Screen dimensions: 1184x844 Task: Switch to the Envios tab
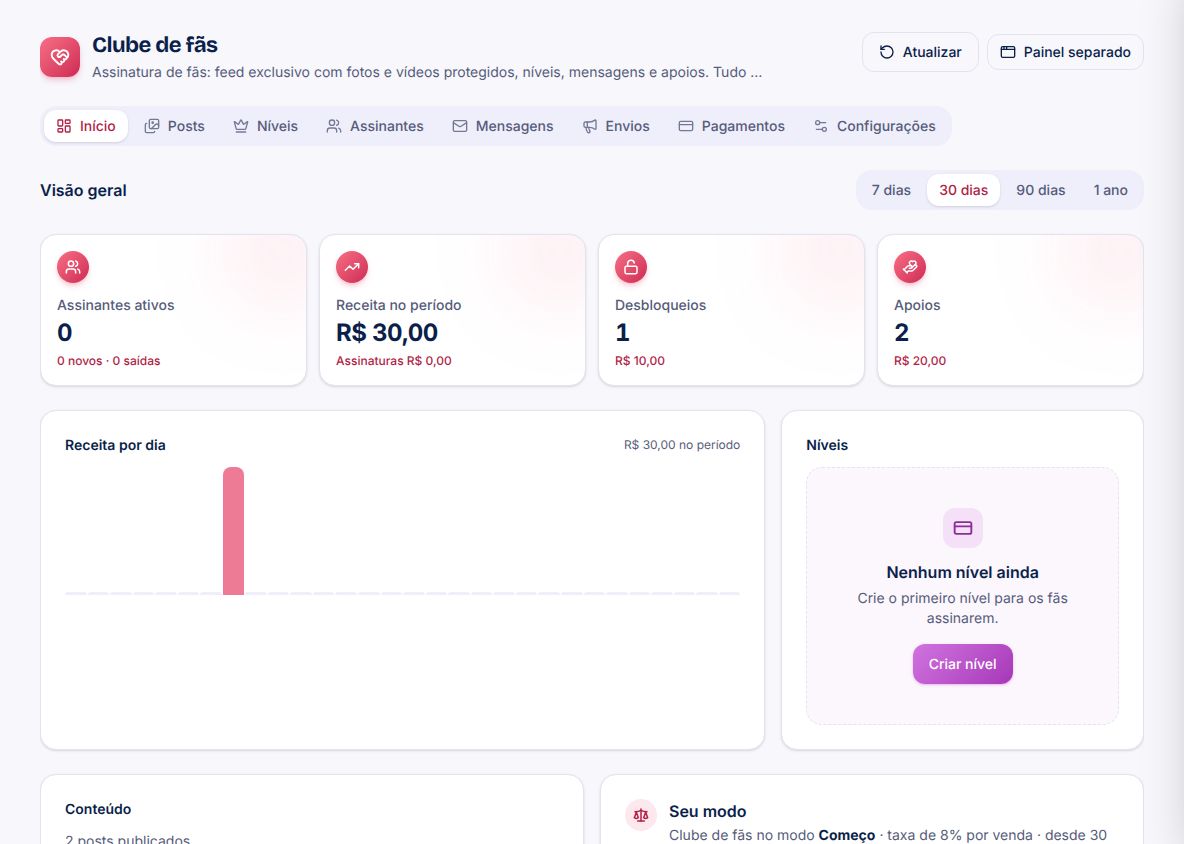616,126
